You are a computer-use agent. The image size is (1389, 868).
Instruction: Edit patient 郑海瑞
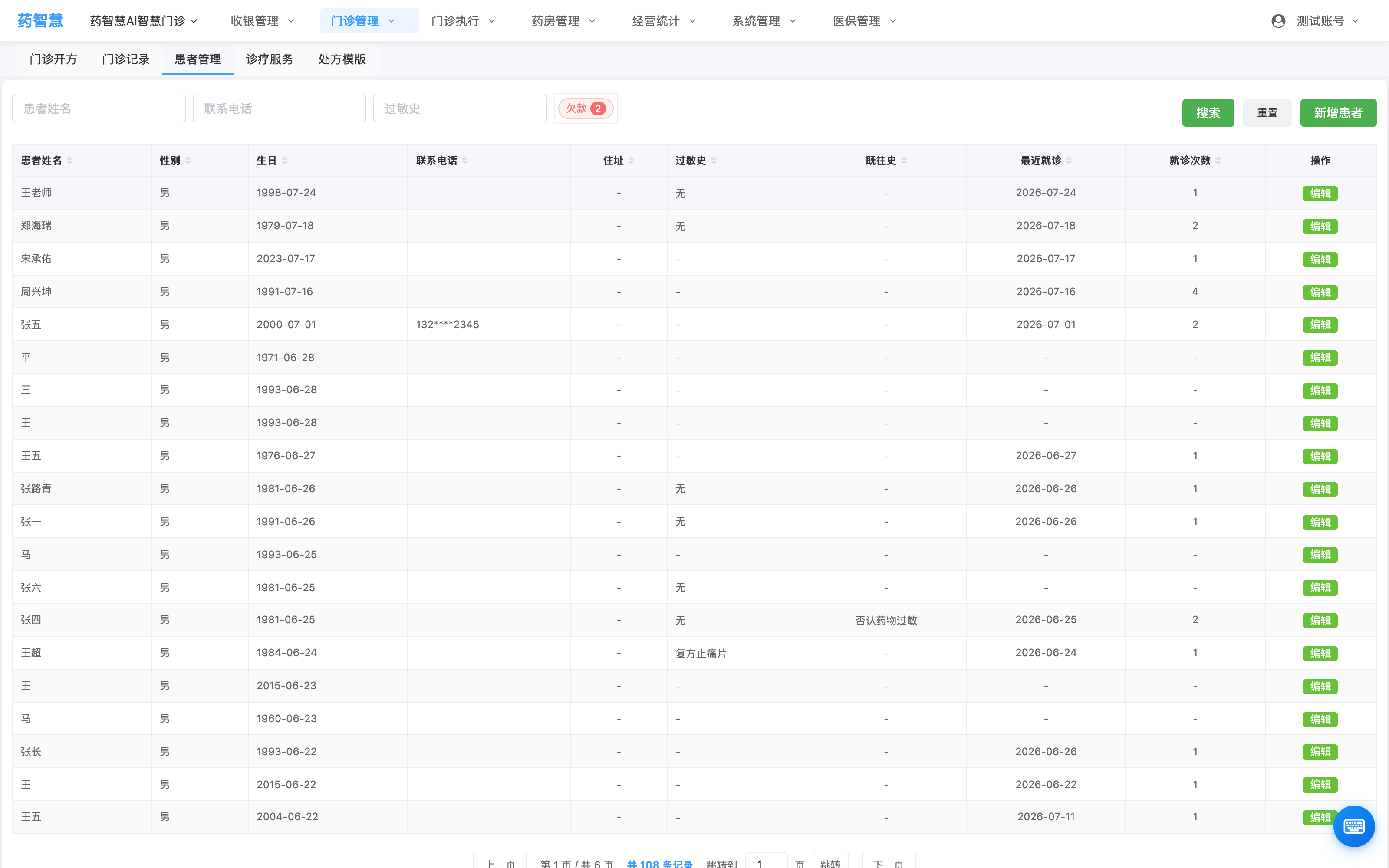tap(1320, 226)
